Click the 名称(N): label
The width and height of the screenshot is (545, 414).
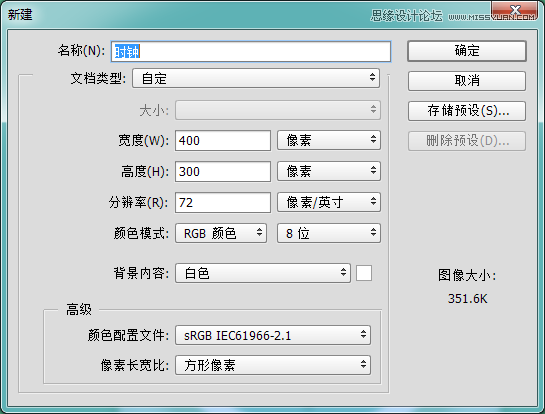tap(81, 51)
